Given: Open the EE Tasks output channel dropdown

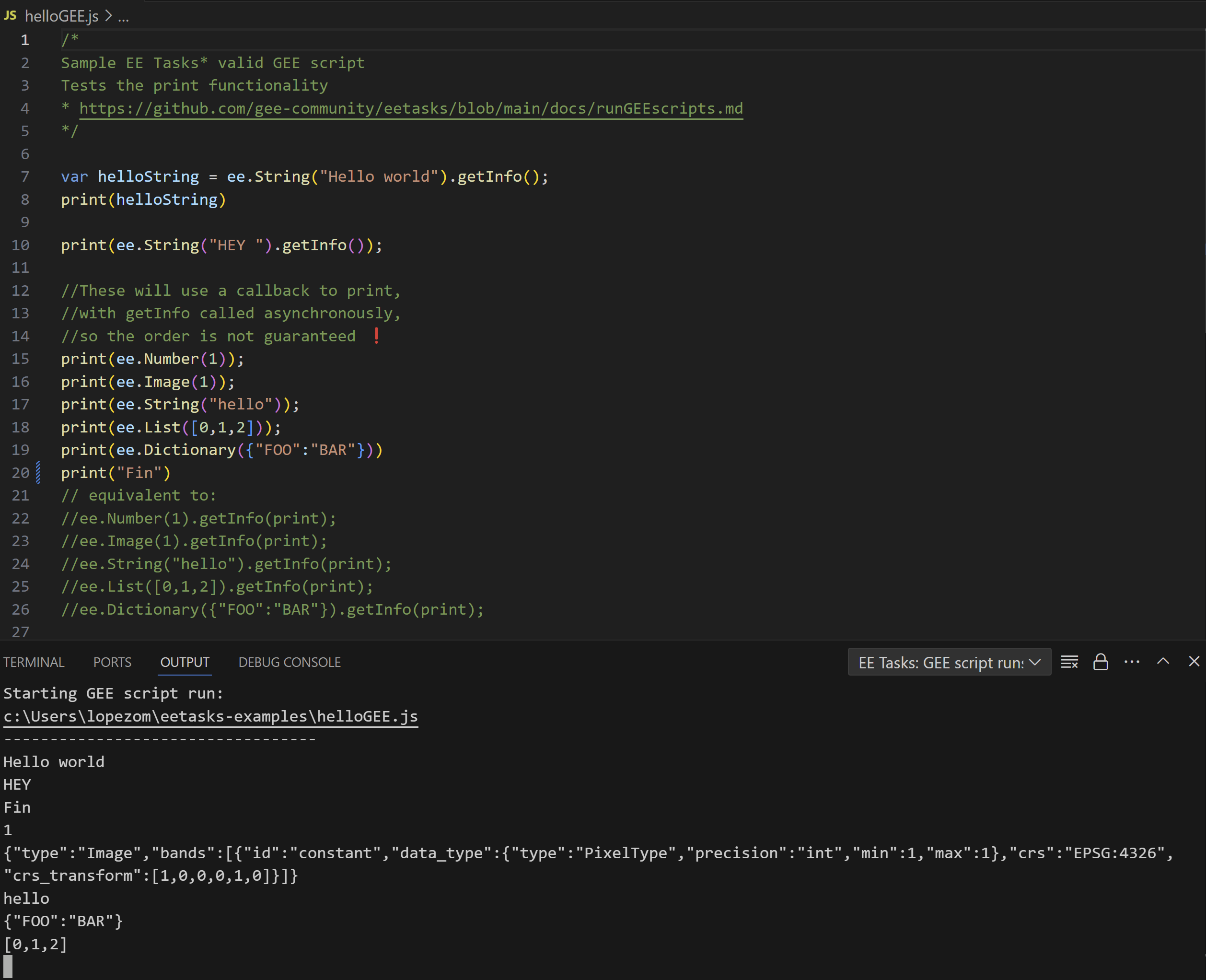Looking at the screenshot, I should [x=949, y=662].
